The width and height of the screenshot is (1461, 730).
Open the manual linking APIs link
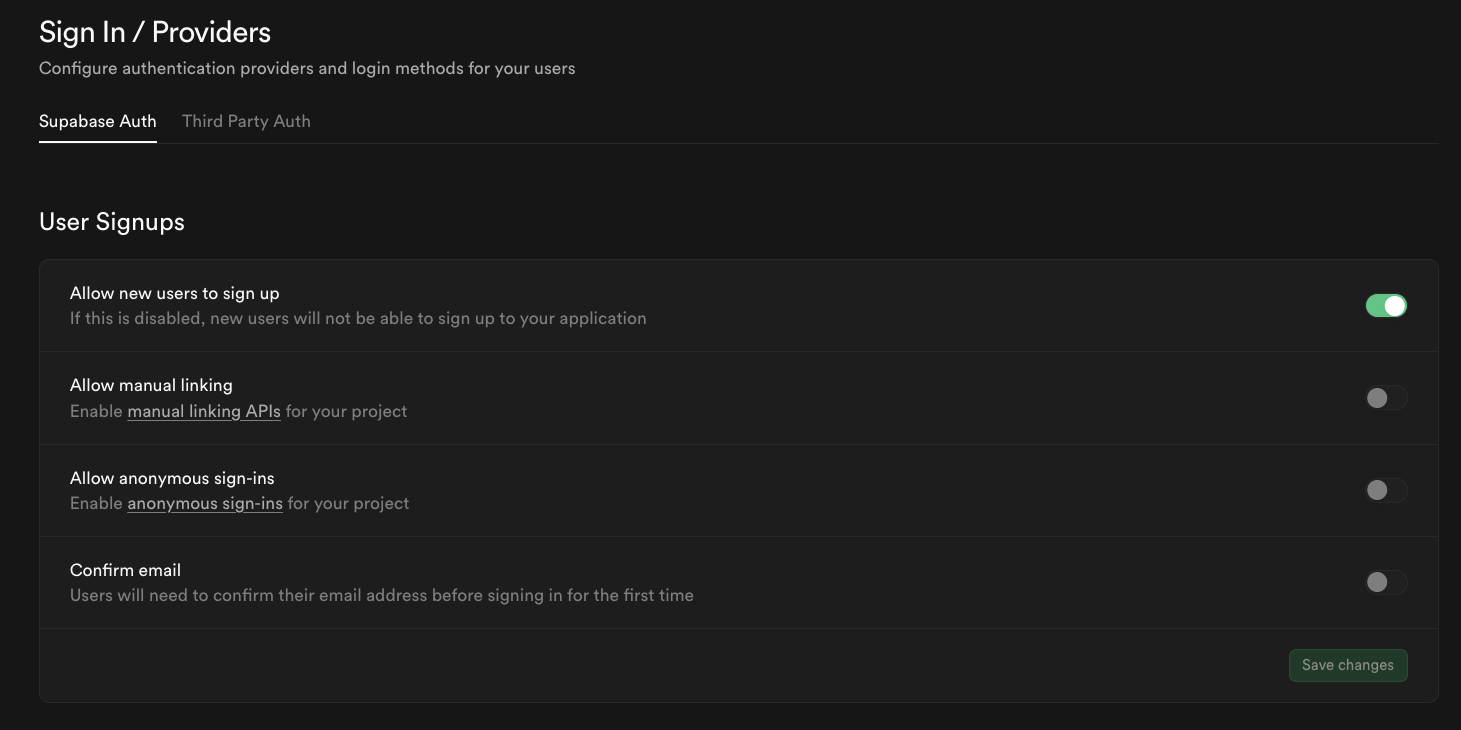point(204,411)
